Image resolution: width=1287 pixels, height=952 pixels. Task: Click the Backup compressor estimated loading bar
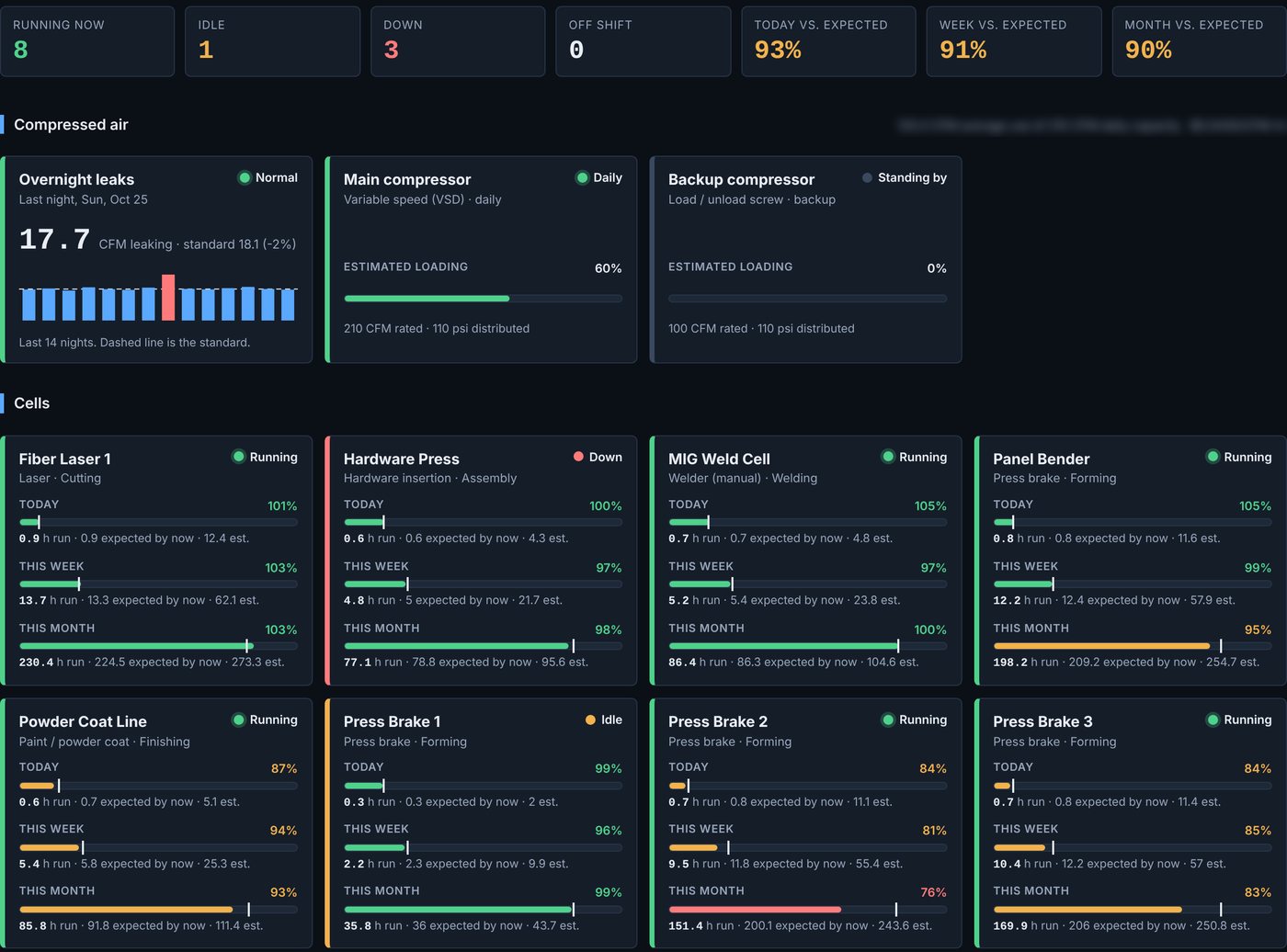(x=807, y=299)
